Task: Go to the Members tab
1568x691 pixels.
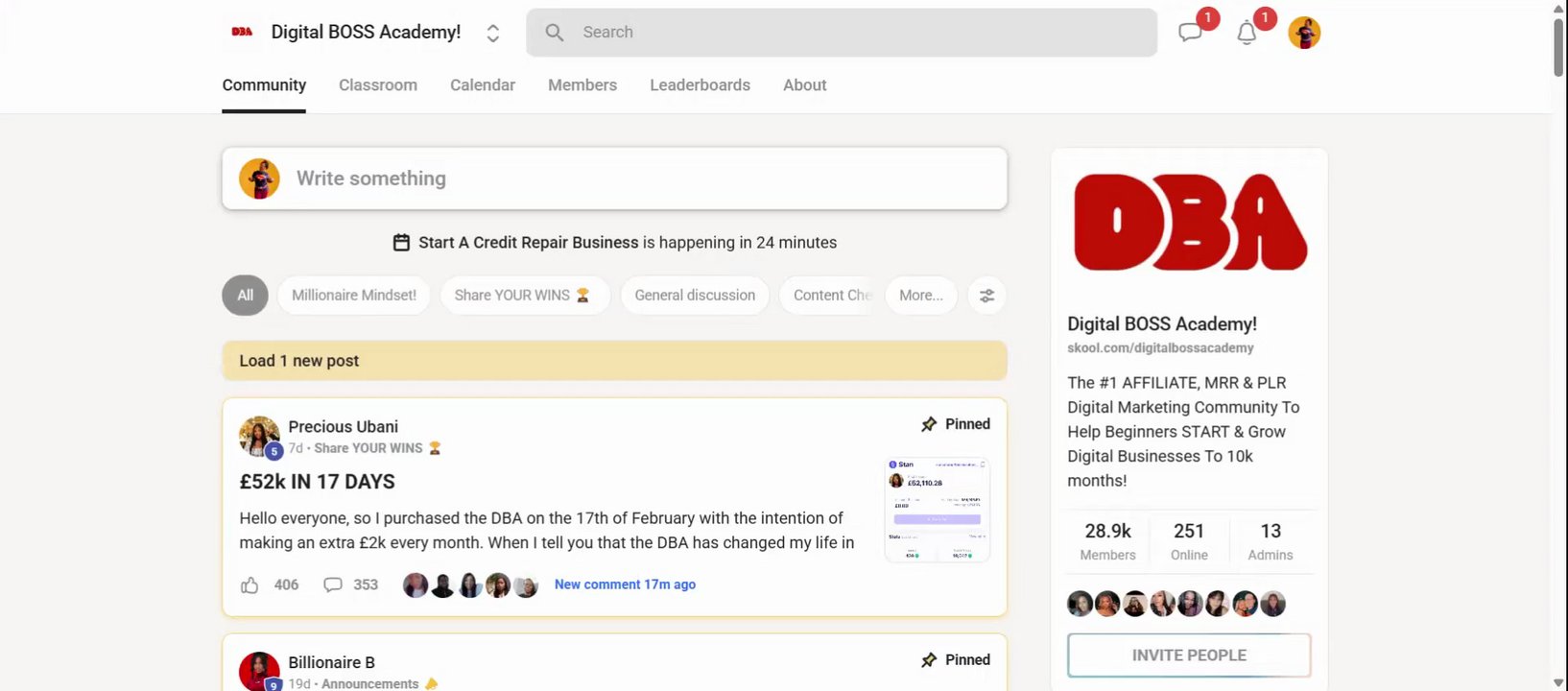Action: click(x=582, y=85)
